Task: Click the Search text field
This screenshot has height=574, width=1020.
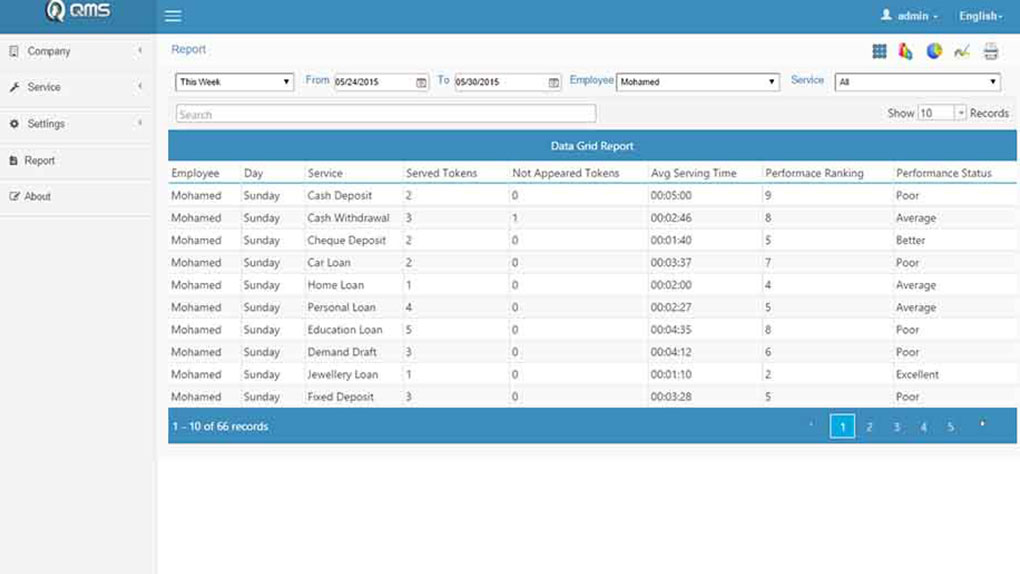Action: (385, 114)
